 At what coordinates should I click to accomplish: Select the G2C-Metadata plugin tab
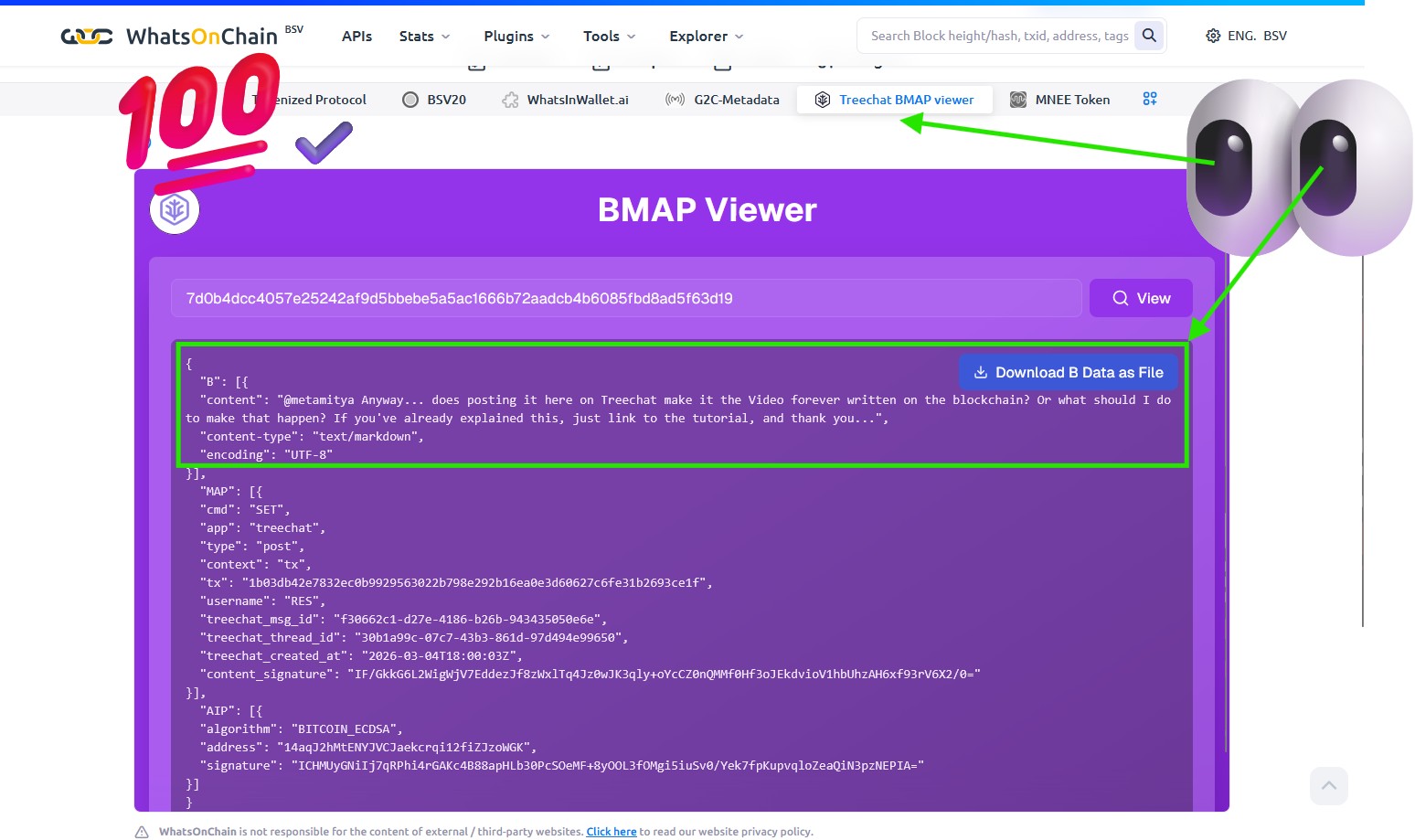click(x=723, y=100)
